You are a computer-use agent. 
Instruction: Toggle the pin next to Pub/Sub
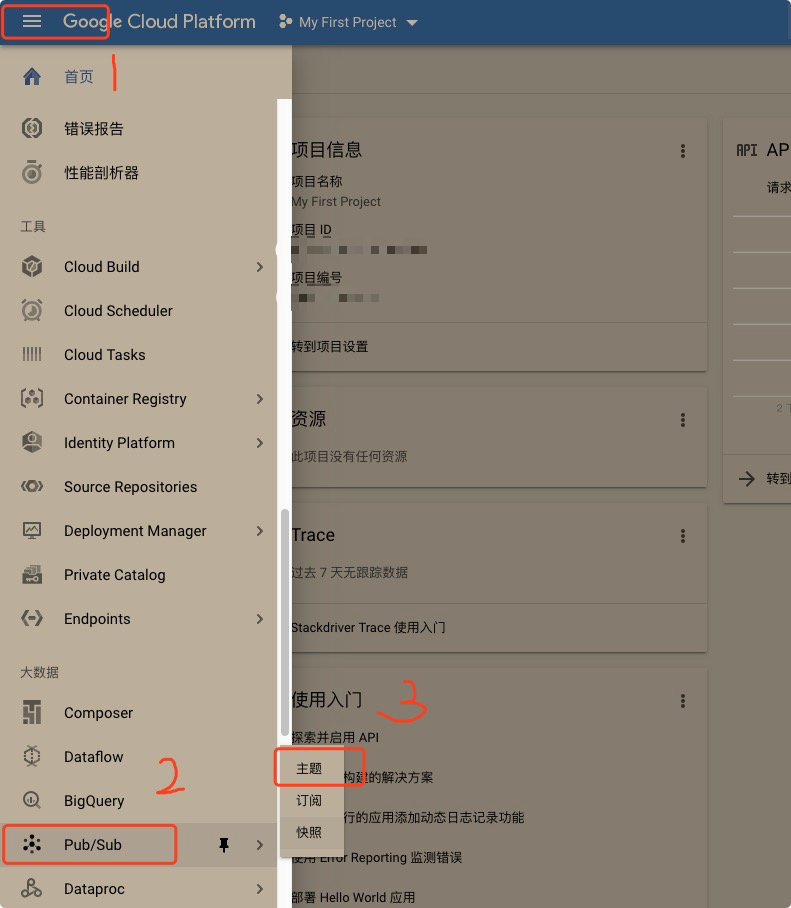(x=224, y=845)
